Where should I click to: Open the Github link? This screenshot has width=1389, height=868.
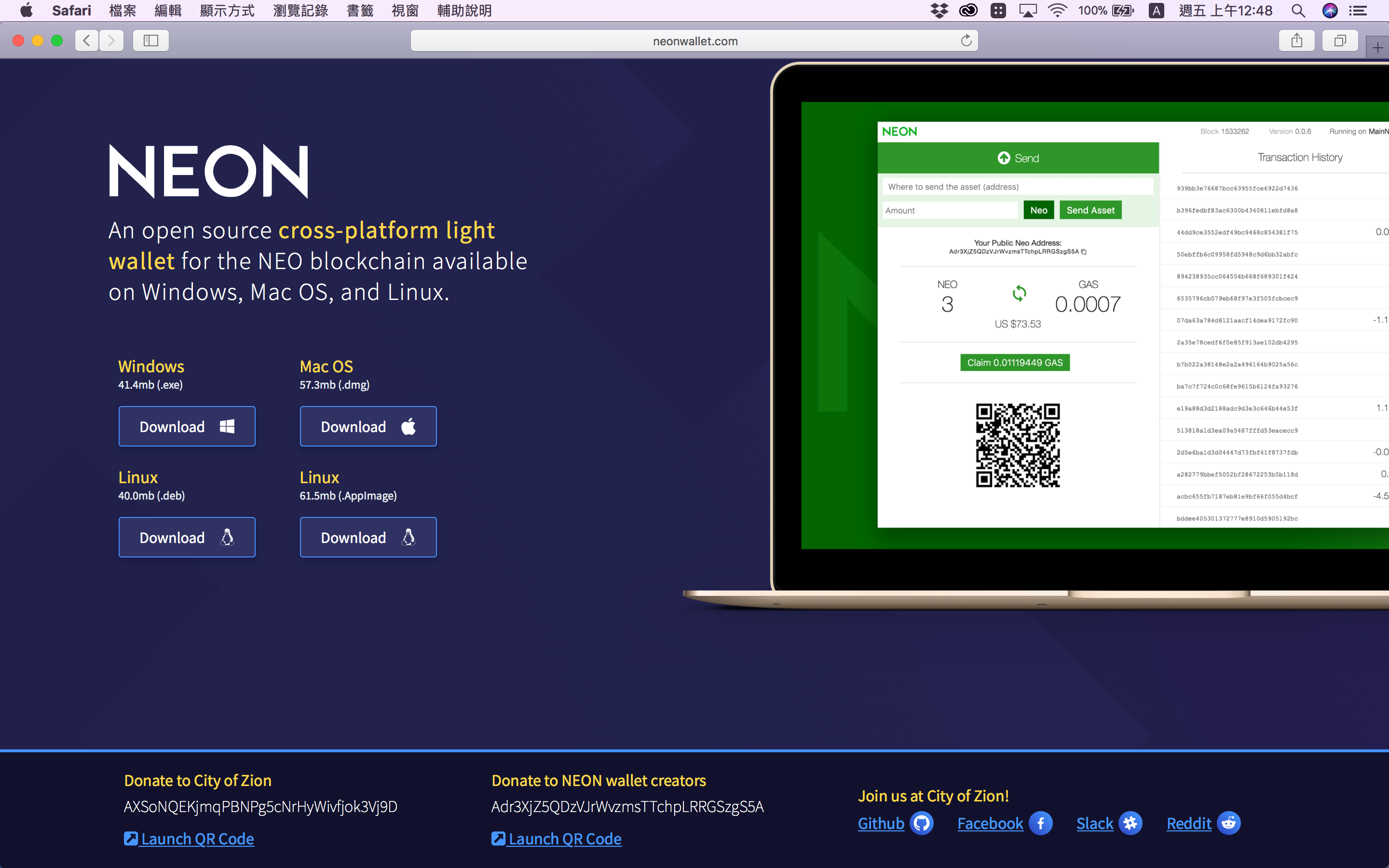click(881, 823)
